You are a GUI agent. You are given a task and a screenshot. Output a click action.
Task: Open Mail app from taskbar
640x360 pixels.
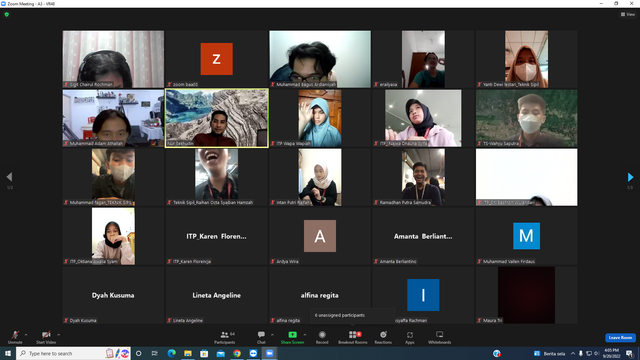(x=220, y=353)
